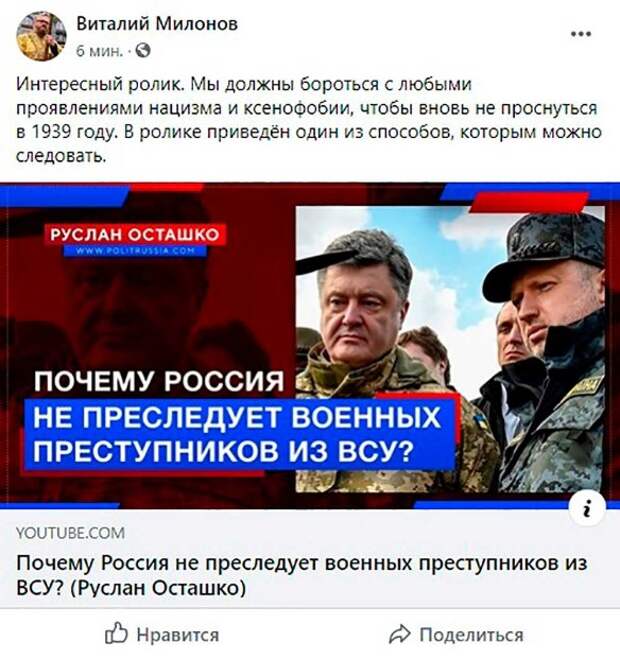Click the share arrow icon
The height and width of the screenshot is (659, 620).
(400, 634)
